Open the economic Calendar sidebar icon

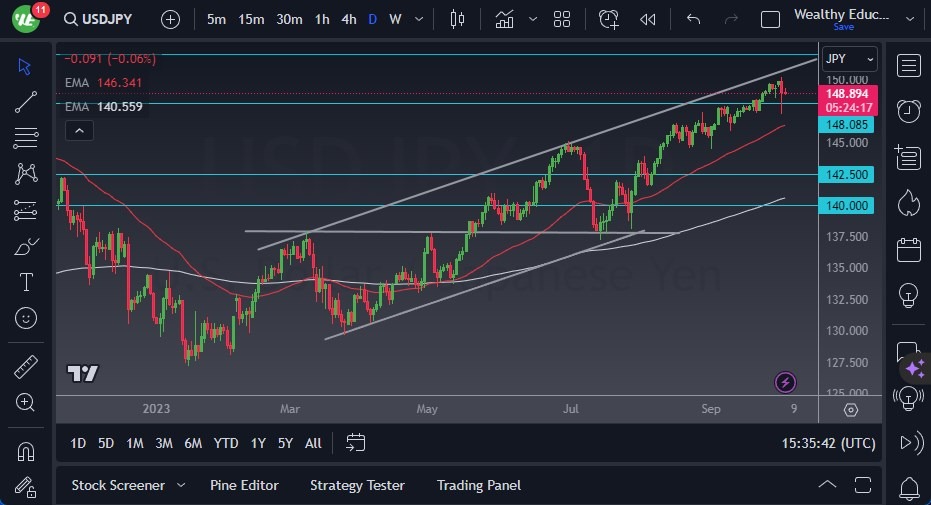(x=909, y=249)
